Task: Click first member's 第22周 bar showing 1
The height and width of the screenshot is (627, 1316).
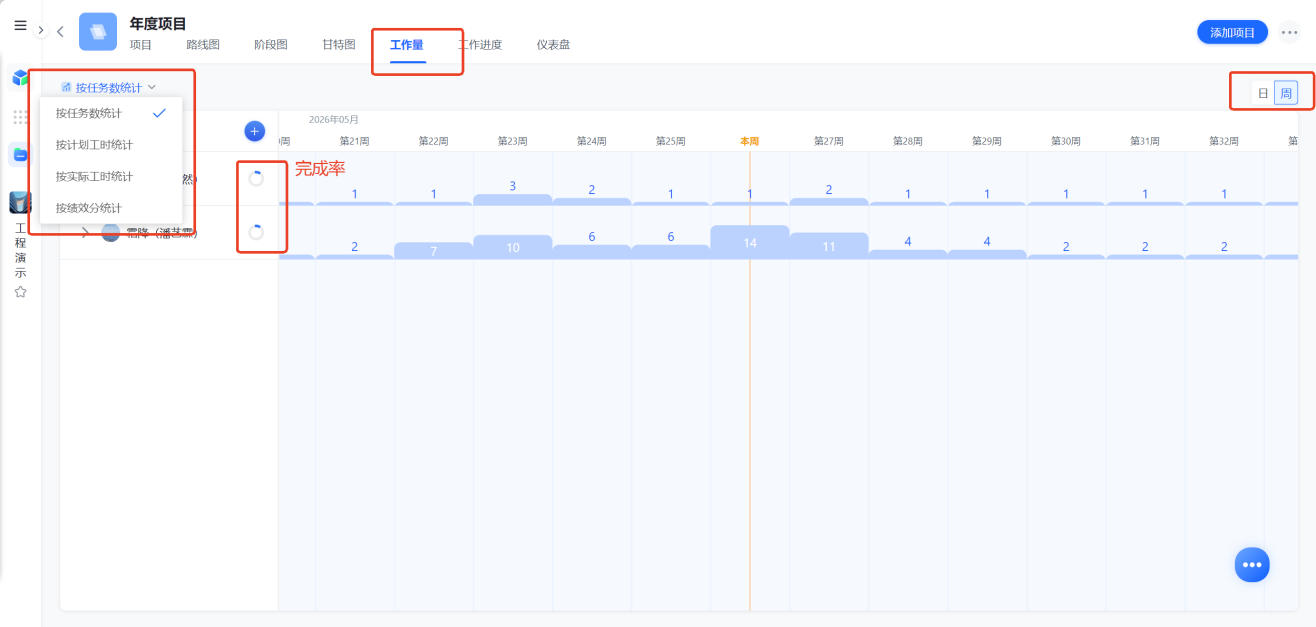Action: [433, 204]
